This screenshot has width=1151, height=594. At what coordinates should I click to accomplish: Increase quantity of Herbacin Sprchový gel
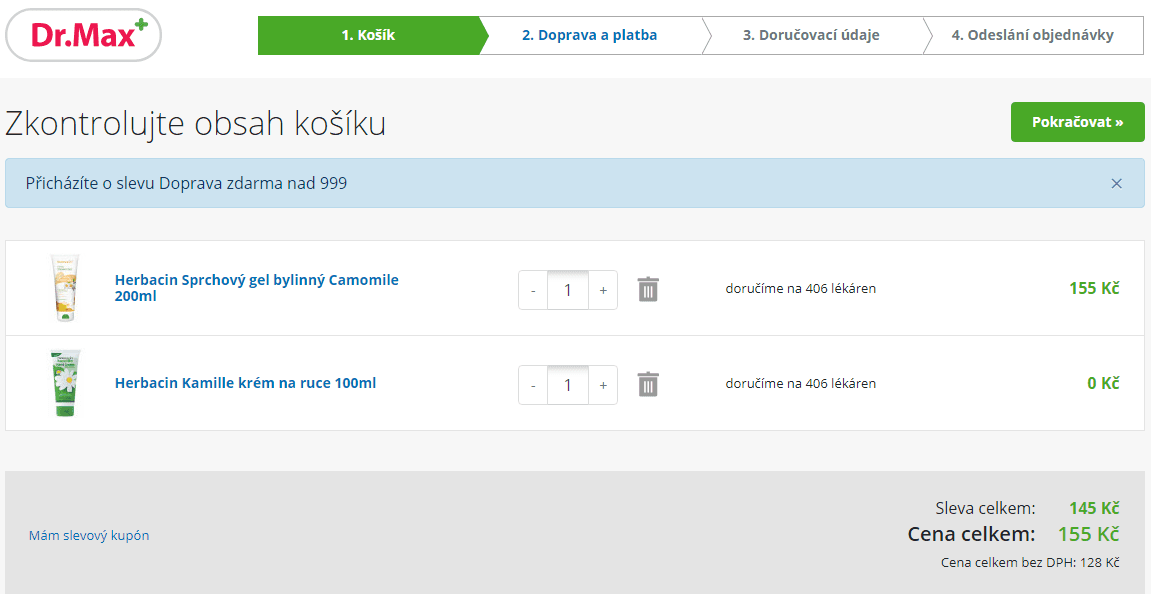pyautogui.click(x=603, y=290)
